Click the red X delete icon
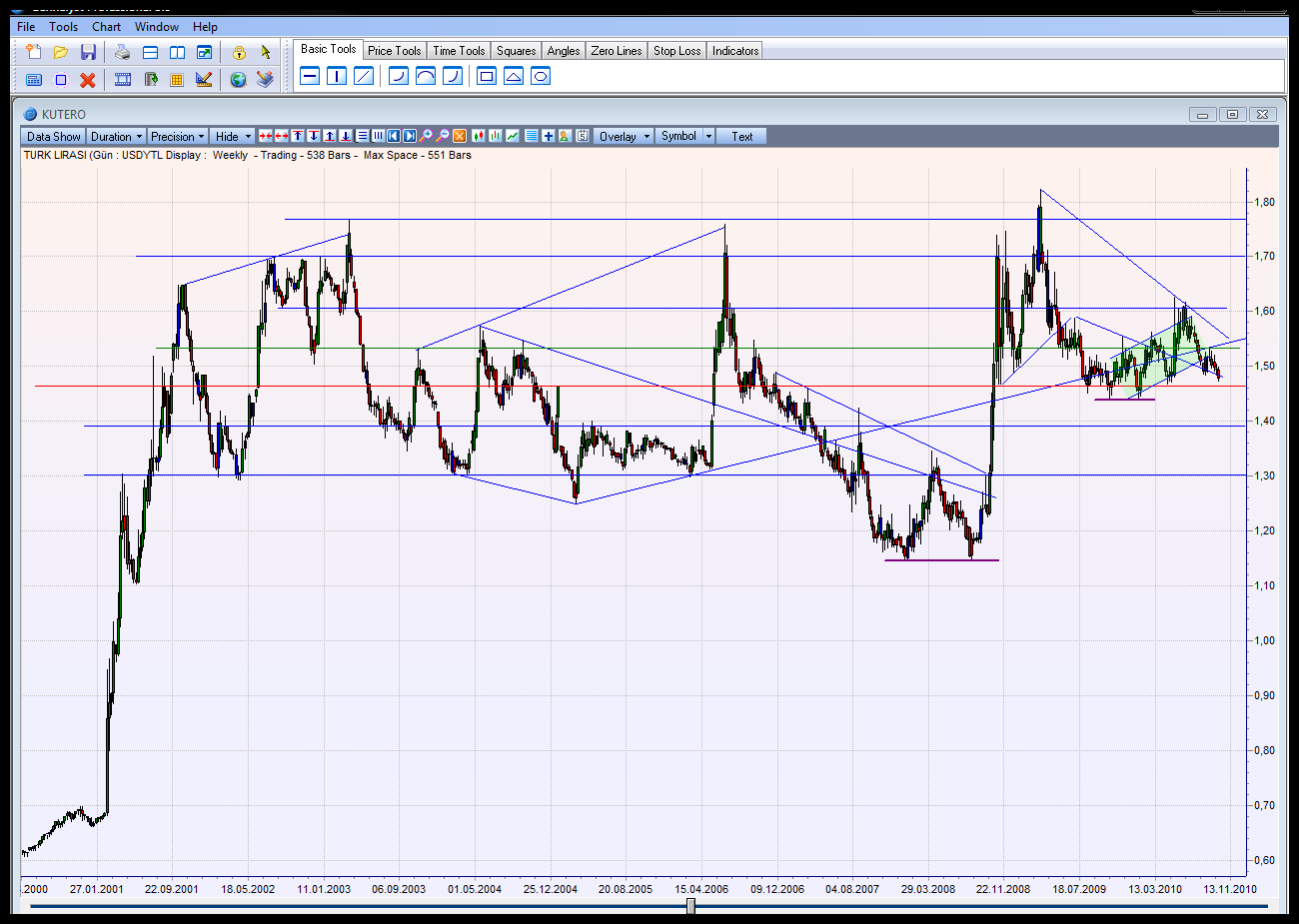1299x924 pixels. pyautogui.click(x=88, y=80)
